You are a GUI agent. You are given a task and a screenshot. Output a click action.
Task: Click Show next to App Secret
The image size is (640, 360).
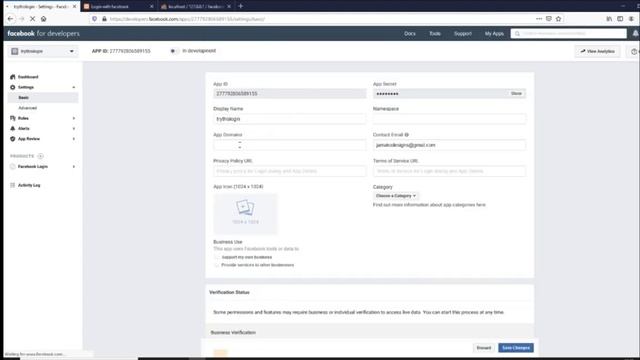(x=516, y=93)
